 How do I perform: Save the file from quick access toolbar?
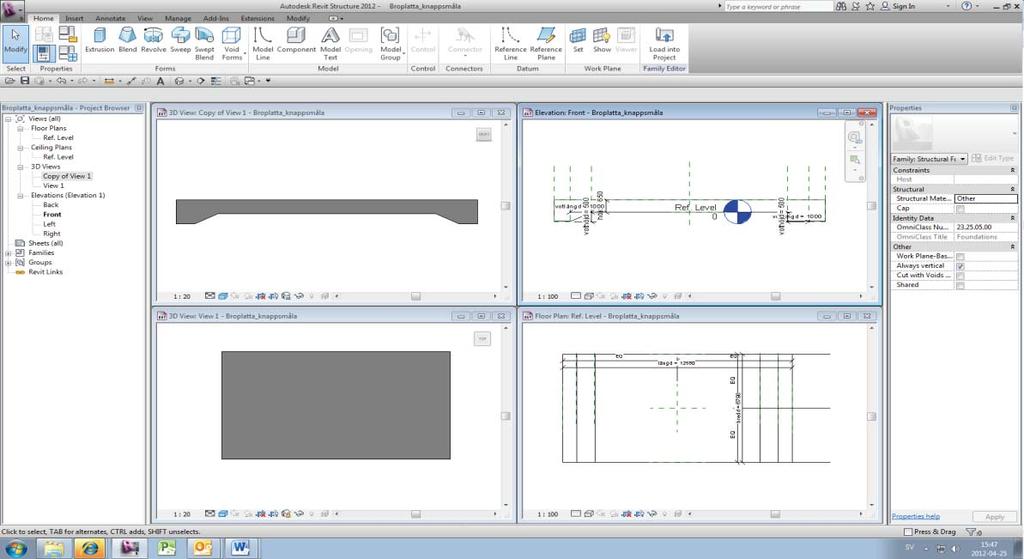pos(25,81)
